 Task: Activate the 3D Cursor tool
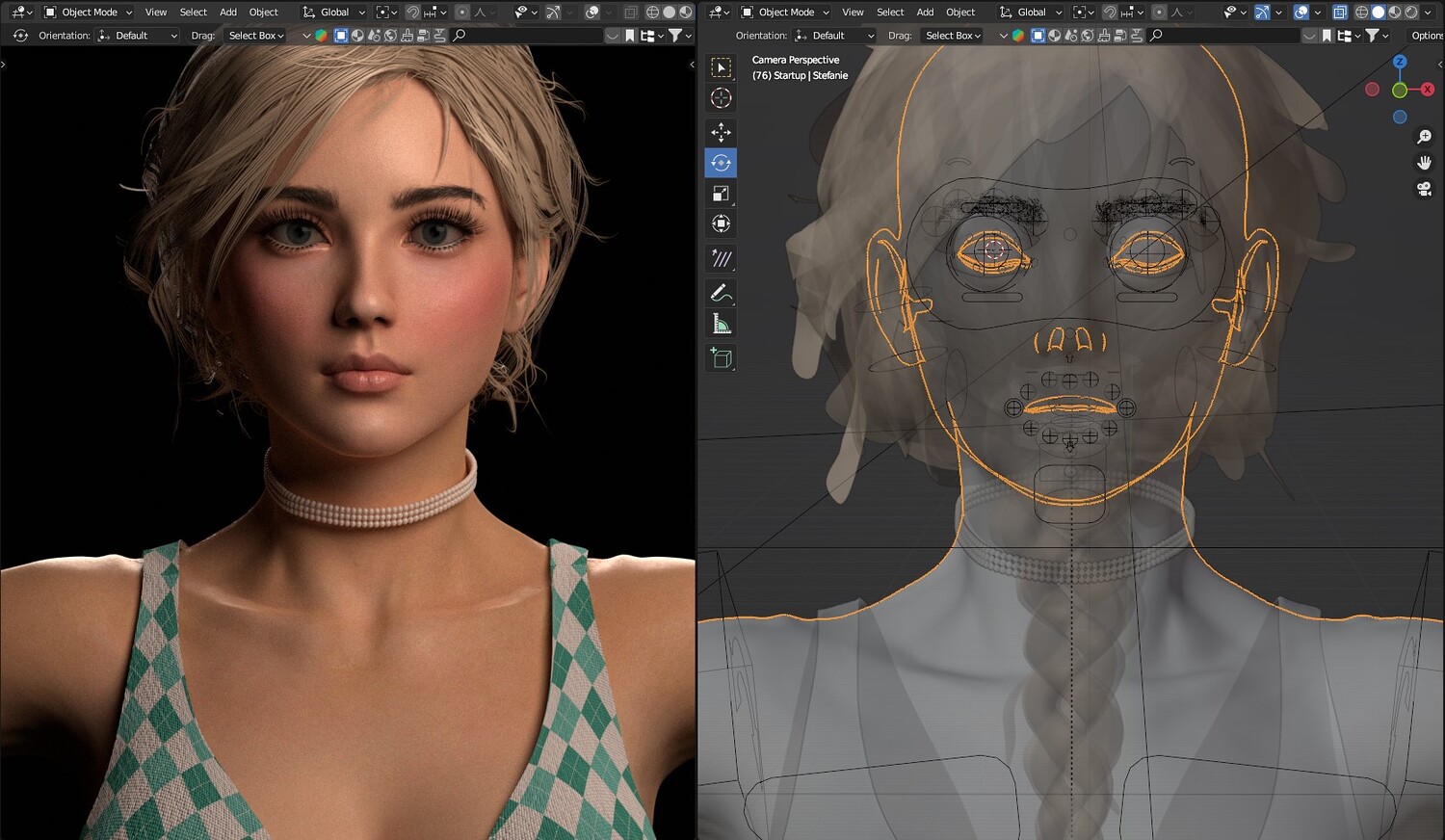click(x=721, y=98)
